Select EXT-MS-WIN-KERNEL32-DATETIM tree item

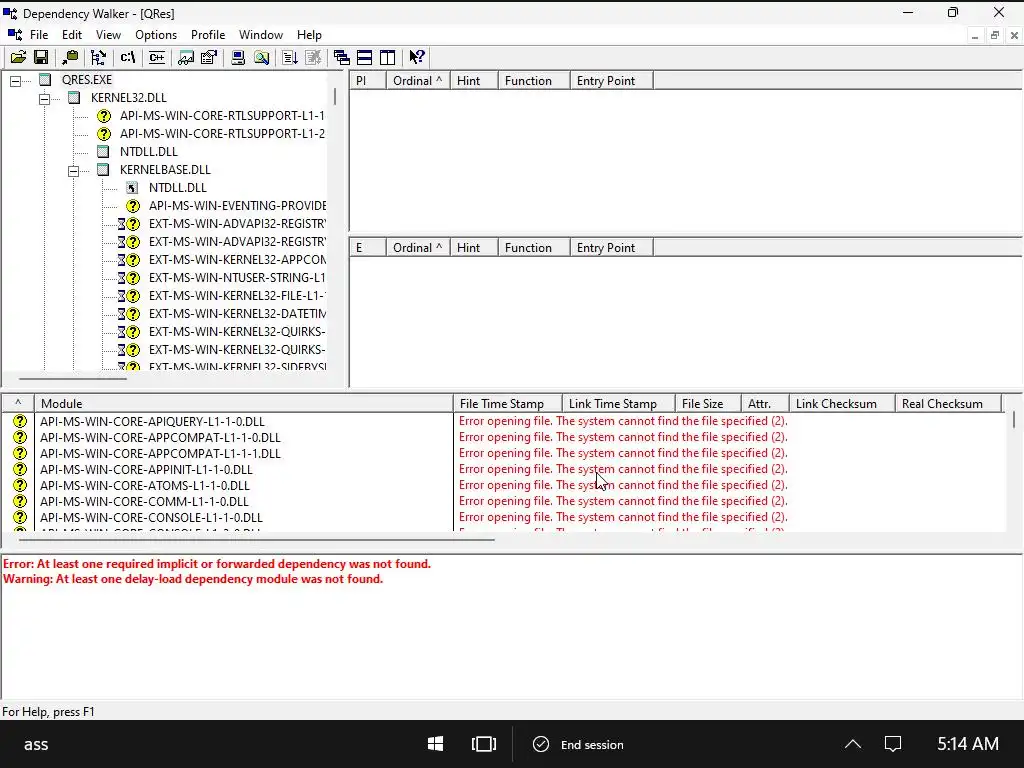[238, 313]
